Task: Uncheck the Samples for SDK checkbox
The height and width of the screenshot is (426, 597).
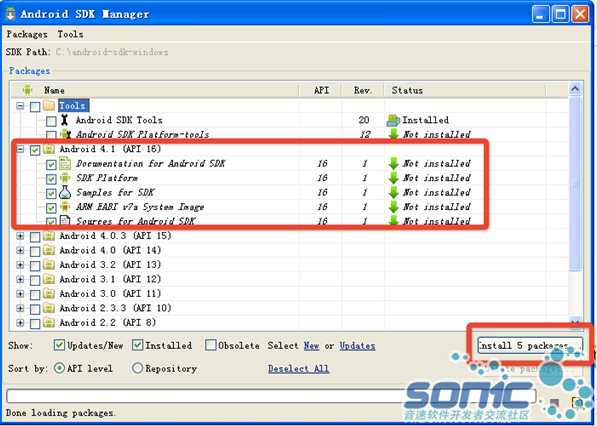Action: tap(51, 193)
